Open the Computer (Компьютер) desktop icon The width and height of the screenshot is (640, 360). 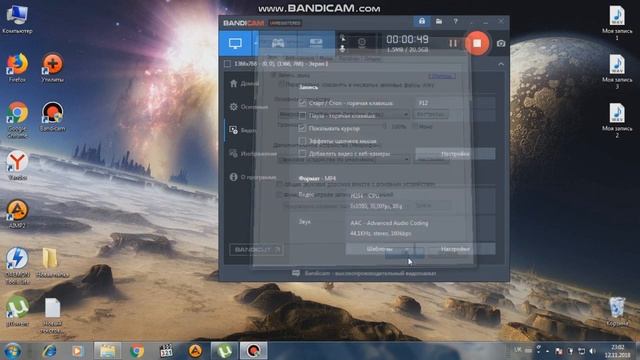17,19
